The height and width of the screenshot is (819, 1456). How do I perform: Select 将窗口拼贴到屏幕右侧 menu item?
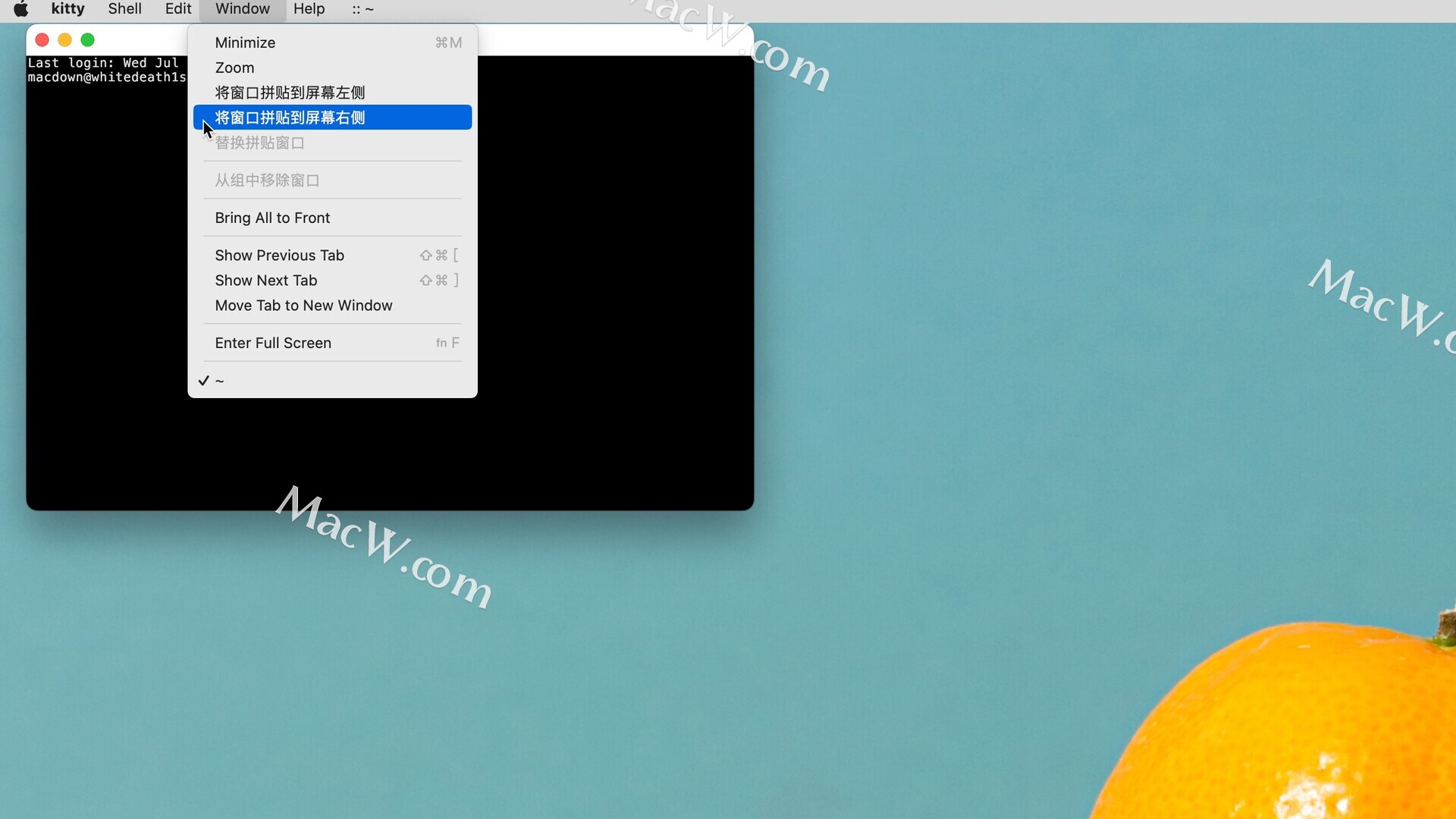pos(332,118)
